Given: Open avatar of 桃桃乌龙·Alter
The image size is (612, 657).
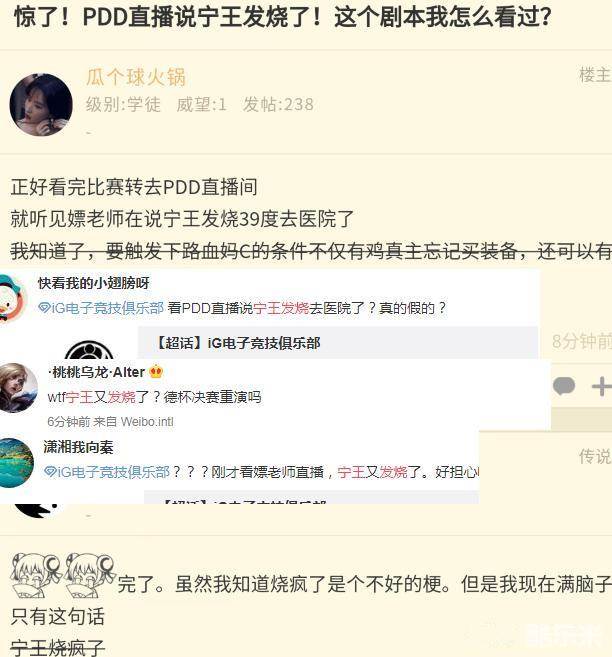Looking at the screenshot, I should coord(18,388).
